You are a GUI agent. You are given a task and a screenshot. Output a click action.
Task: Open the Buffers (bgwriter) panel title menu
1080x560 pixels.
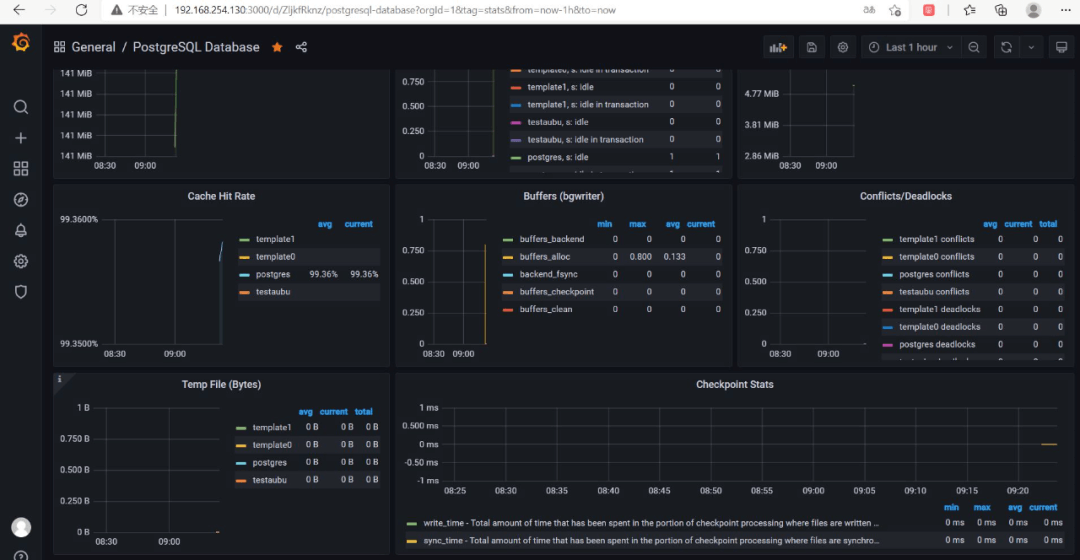pos(563,196)
